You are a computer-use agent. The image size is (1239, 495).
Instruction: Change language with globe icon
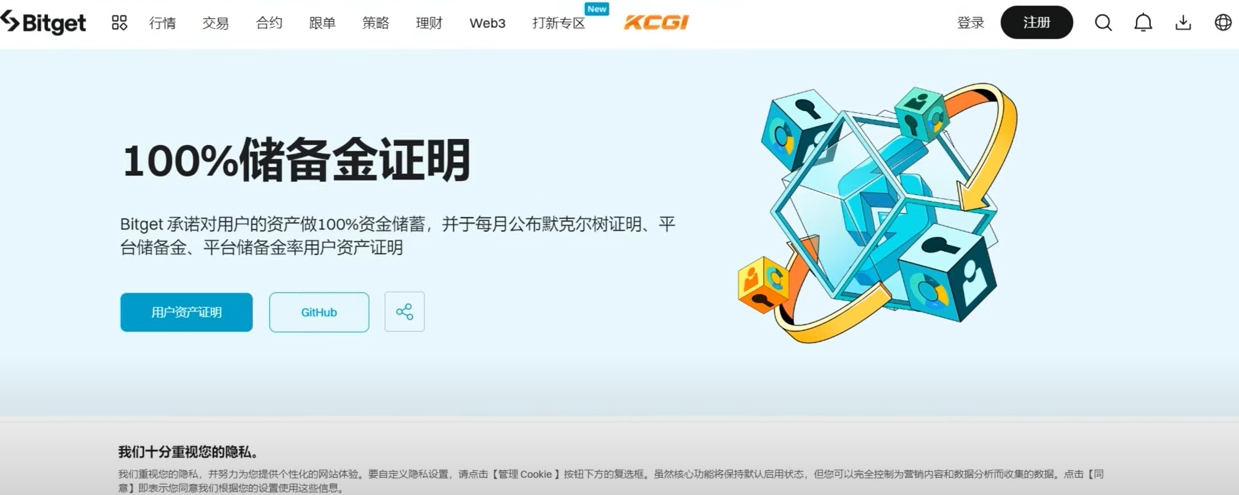point(1223,22)
